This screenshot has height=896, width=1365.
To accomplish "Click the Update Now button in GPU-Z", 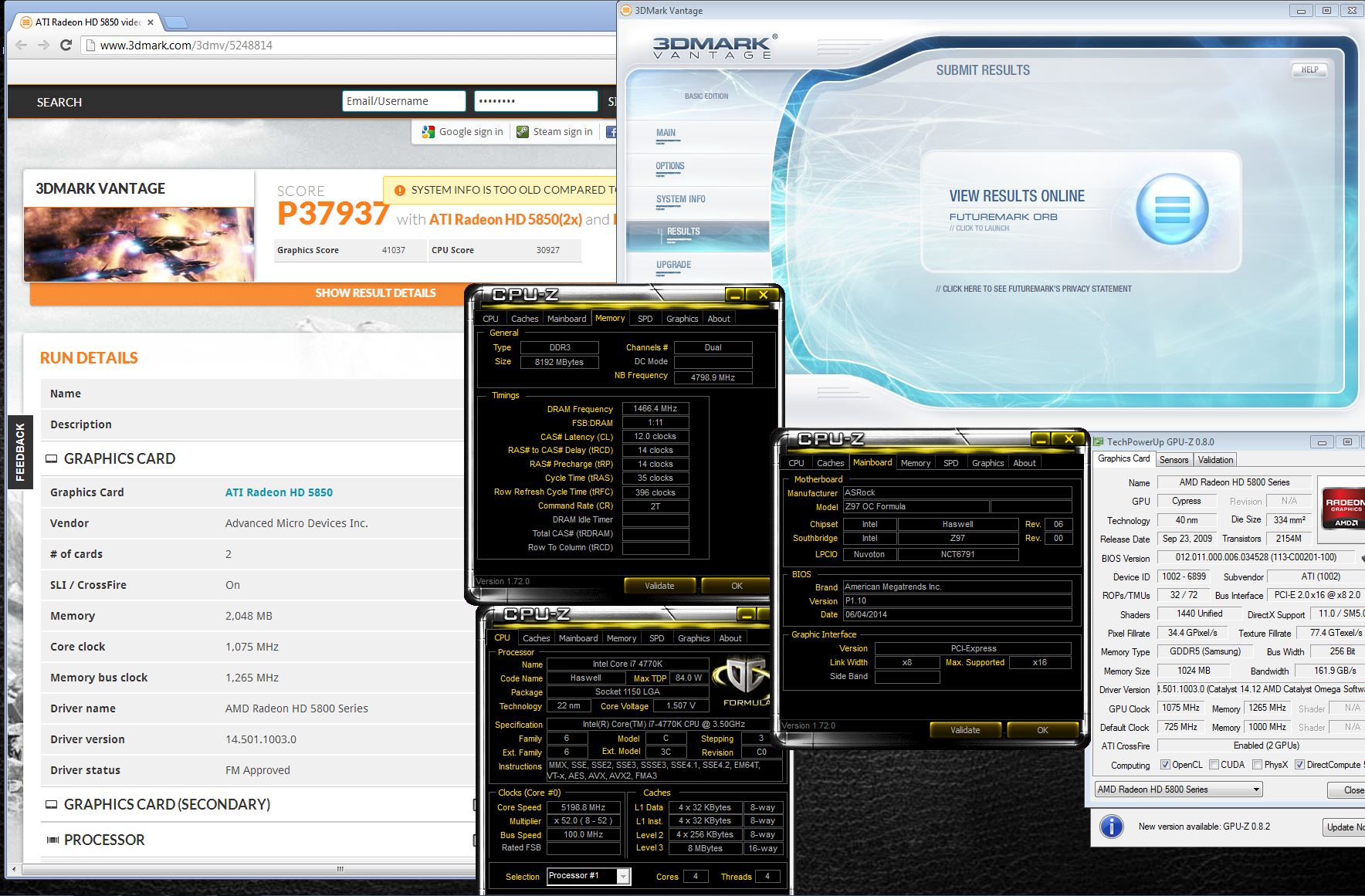I will tap(1344, 827).
